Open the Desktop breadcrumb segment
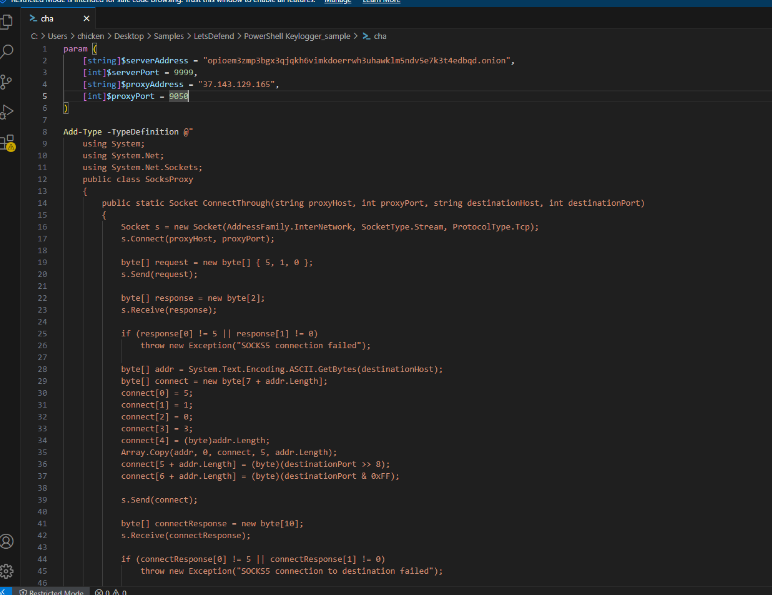772x595 pixels. pyautogui.click(x=129, y=36)
